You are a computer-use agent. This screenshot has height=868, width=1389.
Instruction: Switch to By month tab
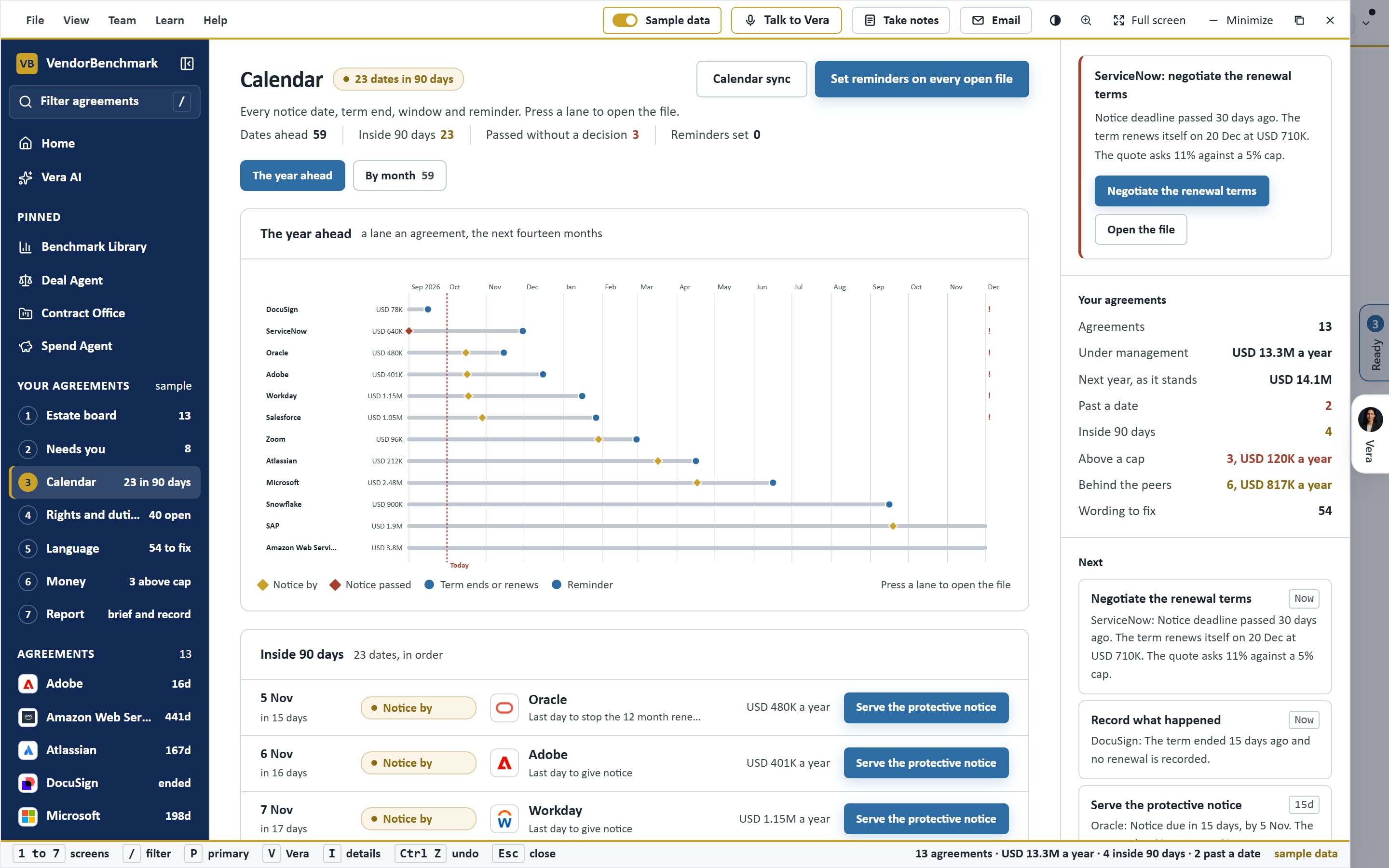399,176
